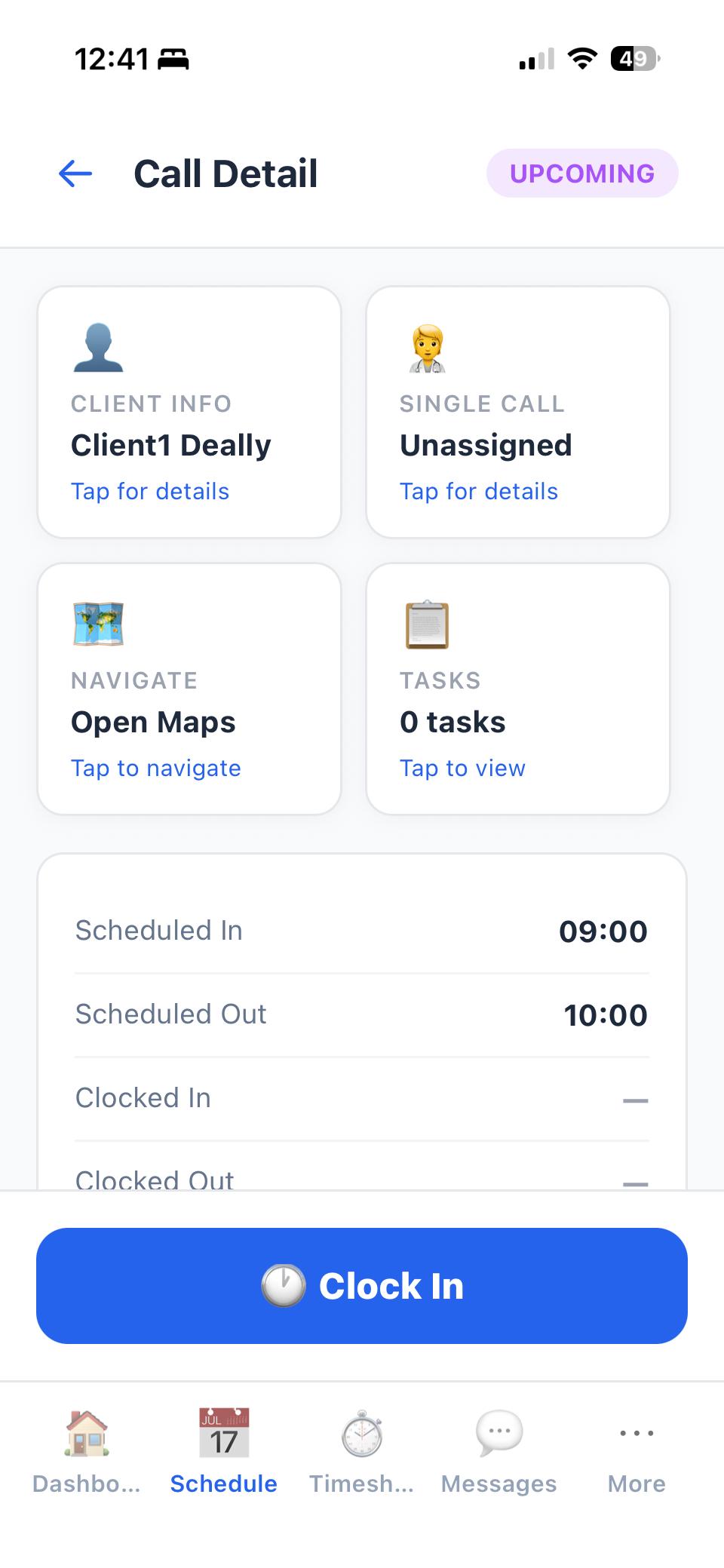Select the Scheduled In row
724x1568 pixels.
(362, 931)
